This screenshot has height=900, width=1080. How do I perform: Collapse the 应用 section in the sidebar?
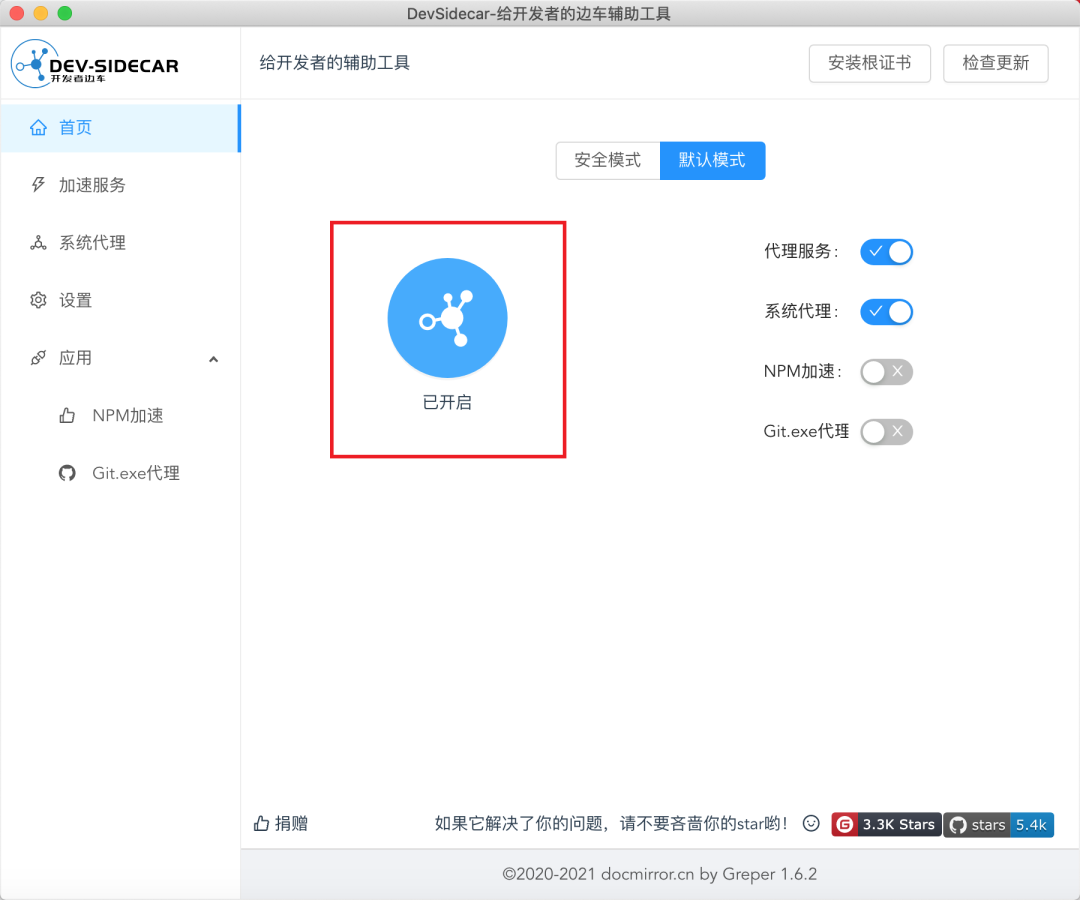click(213, 358)
